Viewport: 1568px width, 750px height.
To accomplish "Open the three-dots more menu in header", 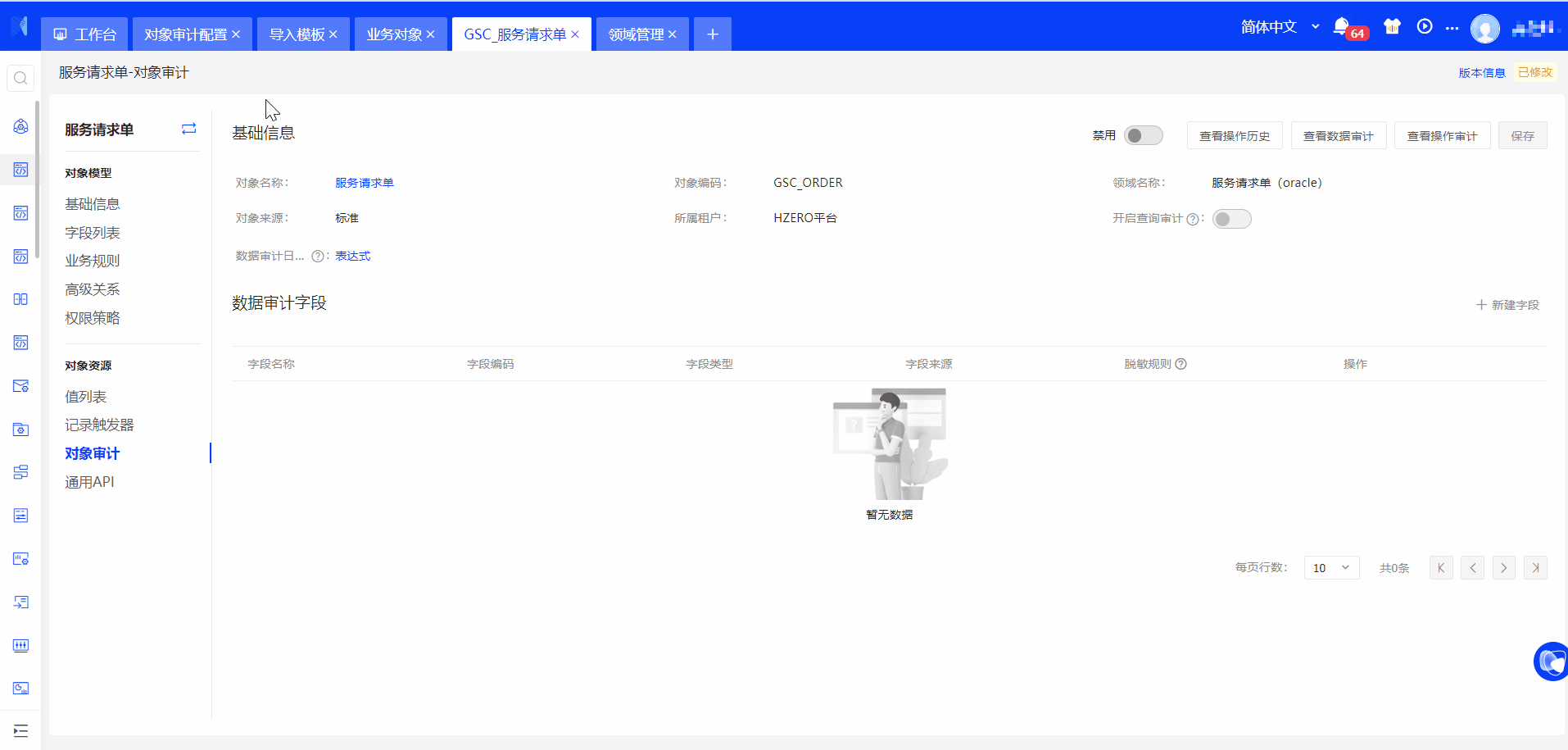I will (1452, 28).
